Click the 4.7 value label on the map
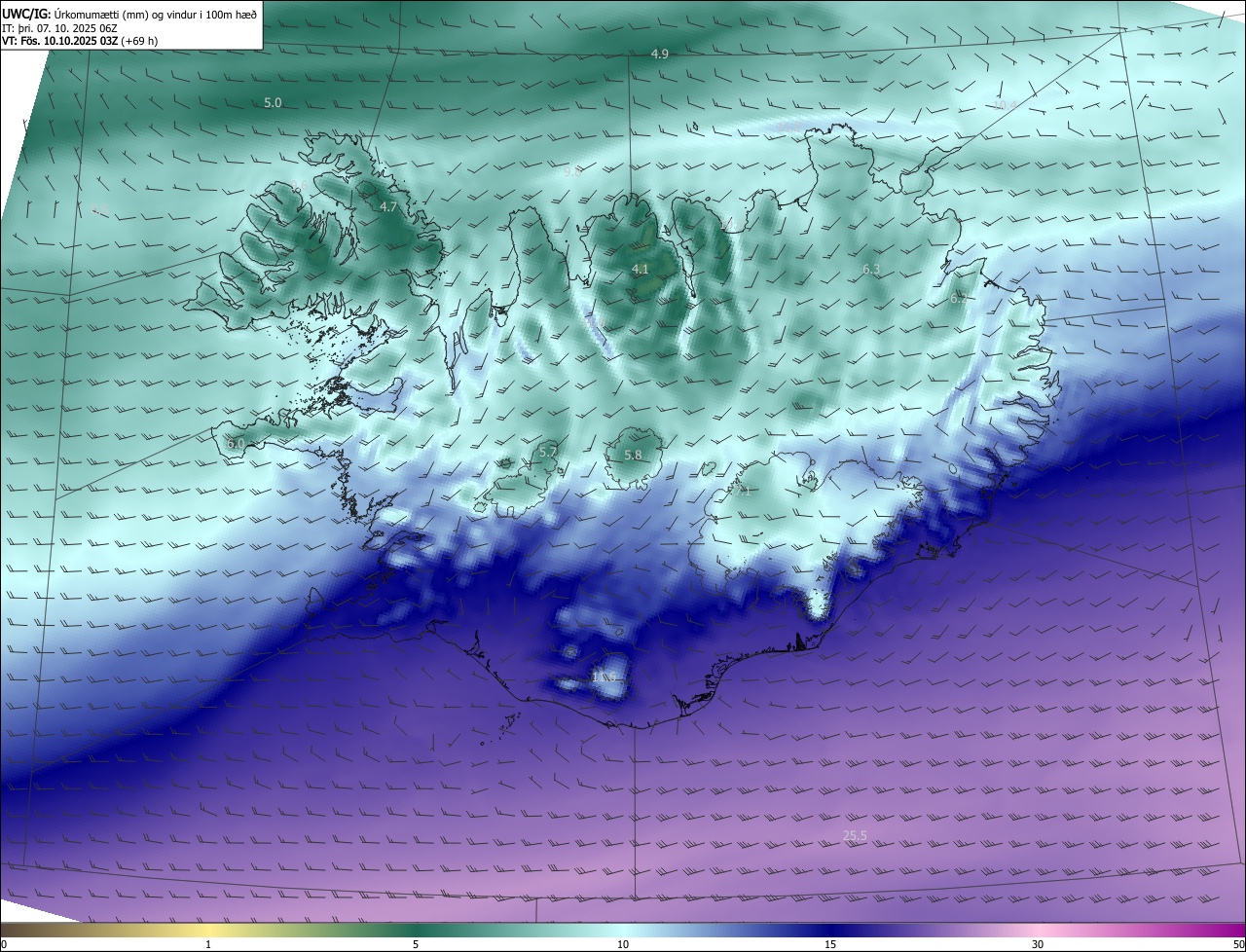This screenshot has width=1246, height=952. click(x=388, y=207)
